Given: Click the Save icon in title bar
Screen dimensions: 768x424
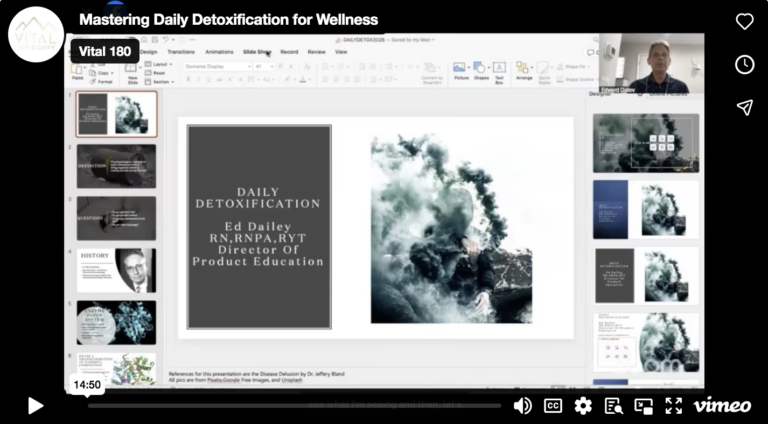Looking at the screenshot, I should [x=155, y=40].
